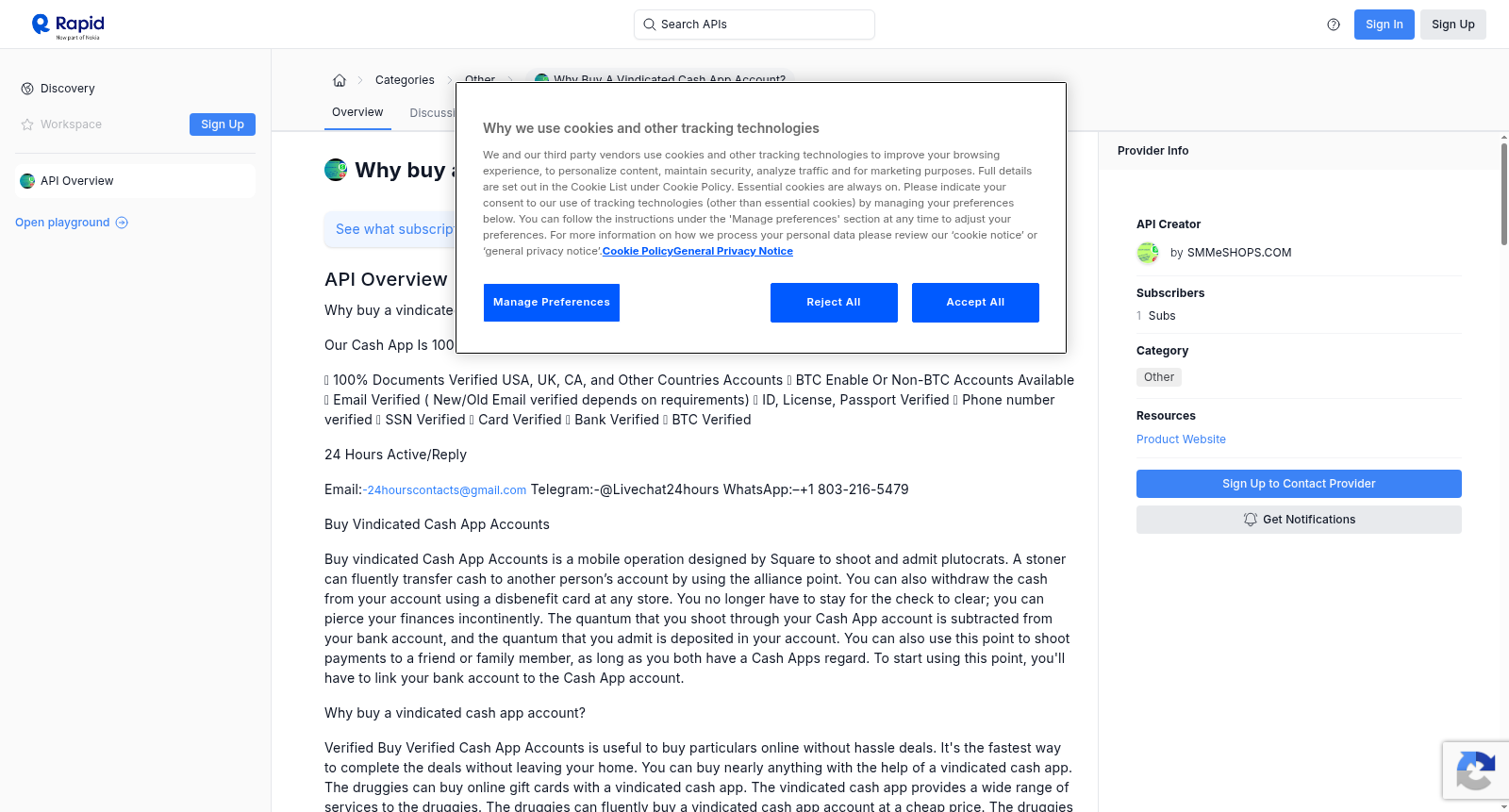Click the Sign In button
Viewport: 1509px width, 812px height.
[1384, 25]
